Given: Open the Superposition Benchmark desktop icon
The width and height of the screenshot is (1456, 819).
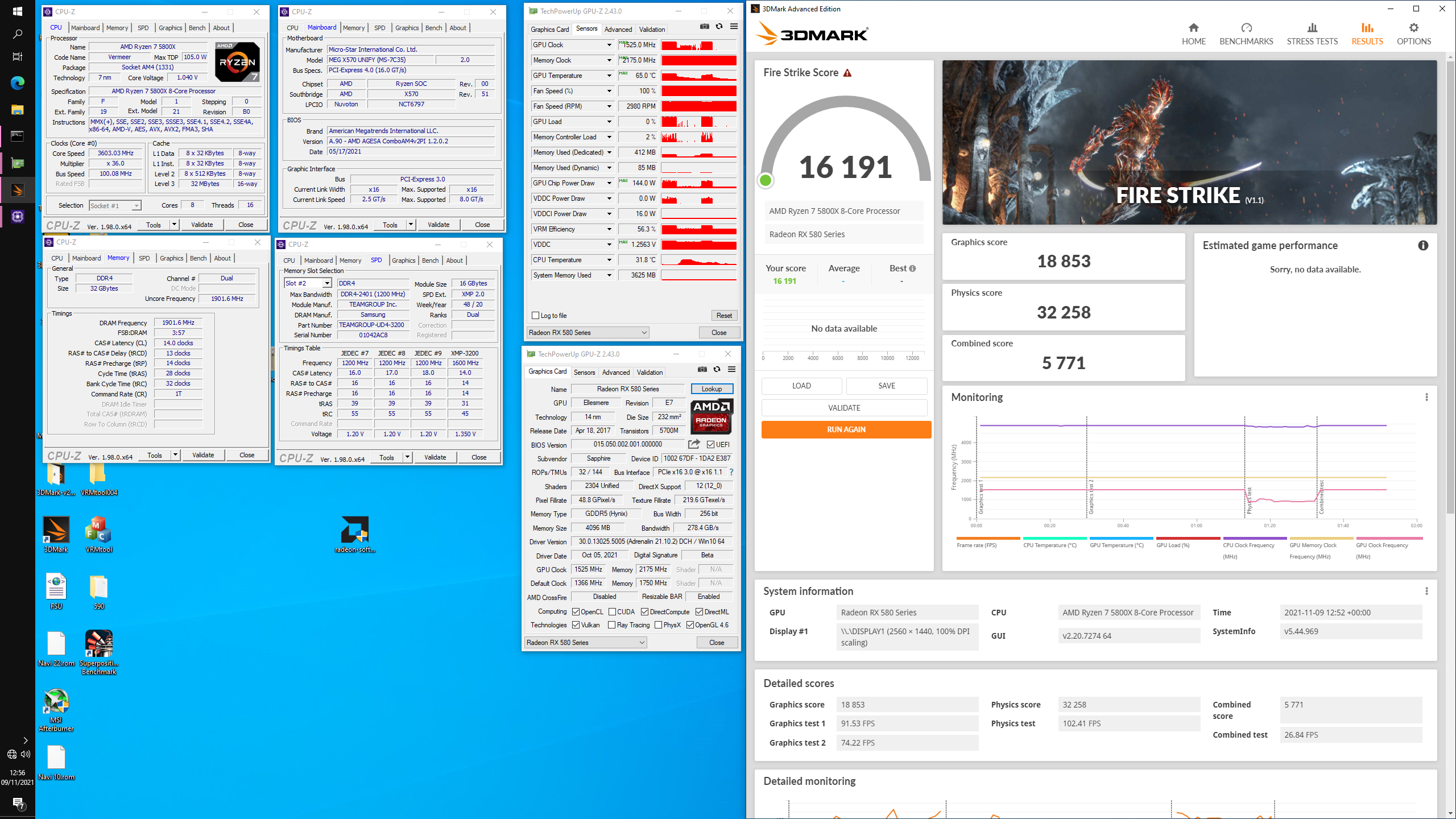Looking at the screenshot, I should pos(98,652).
